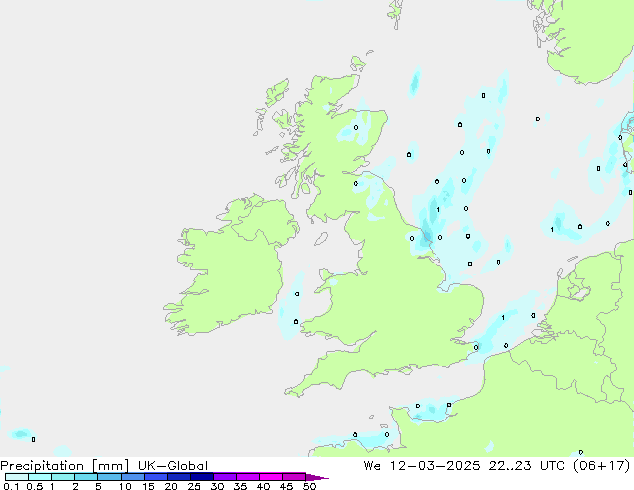Click the legend label '0.1'
Image resolution: width=634 pixels, height=490 pixels.
11,486
